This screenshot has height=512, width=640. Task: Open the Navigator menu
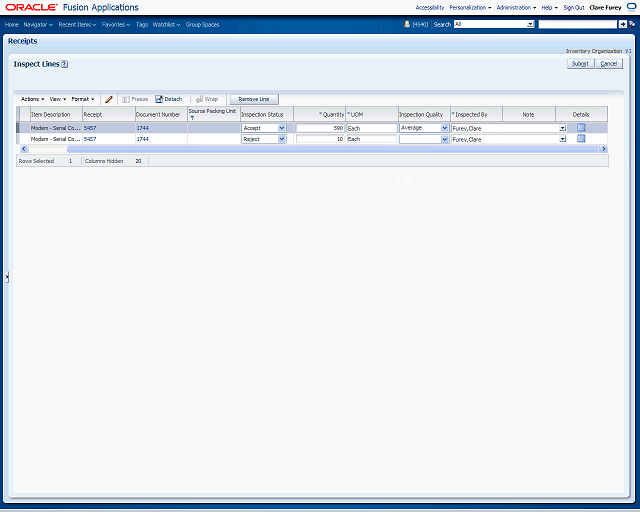39,24
